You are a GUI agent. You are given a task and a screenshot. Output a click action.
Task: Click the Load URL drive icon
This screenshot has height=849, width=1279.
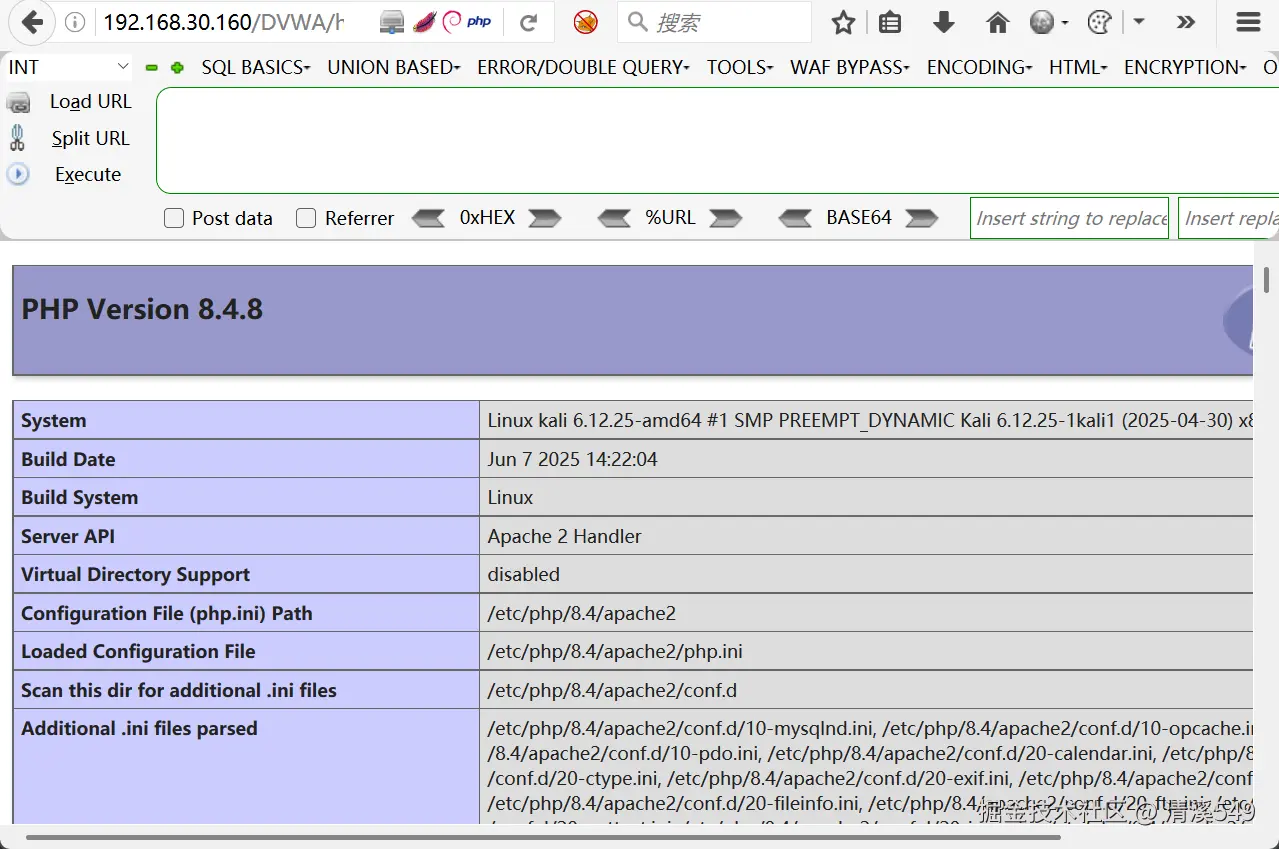pyautogui.click(x=18, y=102)
